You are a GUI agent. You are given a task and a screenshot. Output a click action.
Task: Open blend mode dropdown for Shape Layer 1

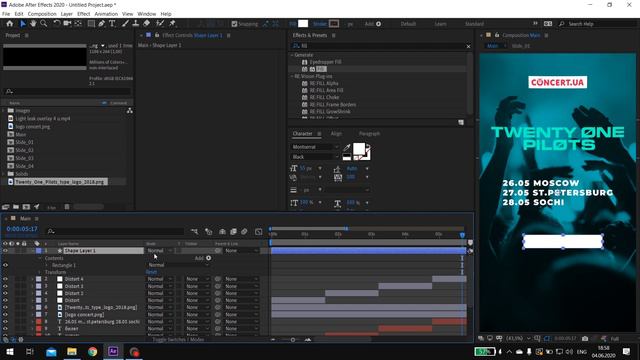pos(160,251)
